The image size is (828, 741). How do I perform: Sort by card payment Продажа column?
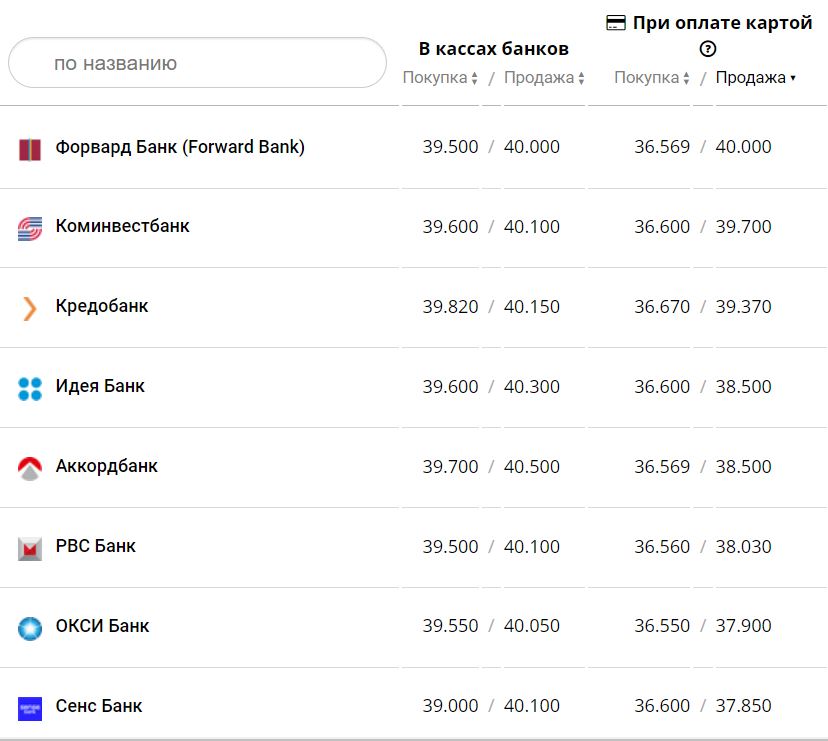tap(756, 78)
